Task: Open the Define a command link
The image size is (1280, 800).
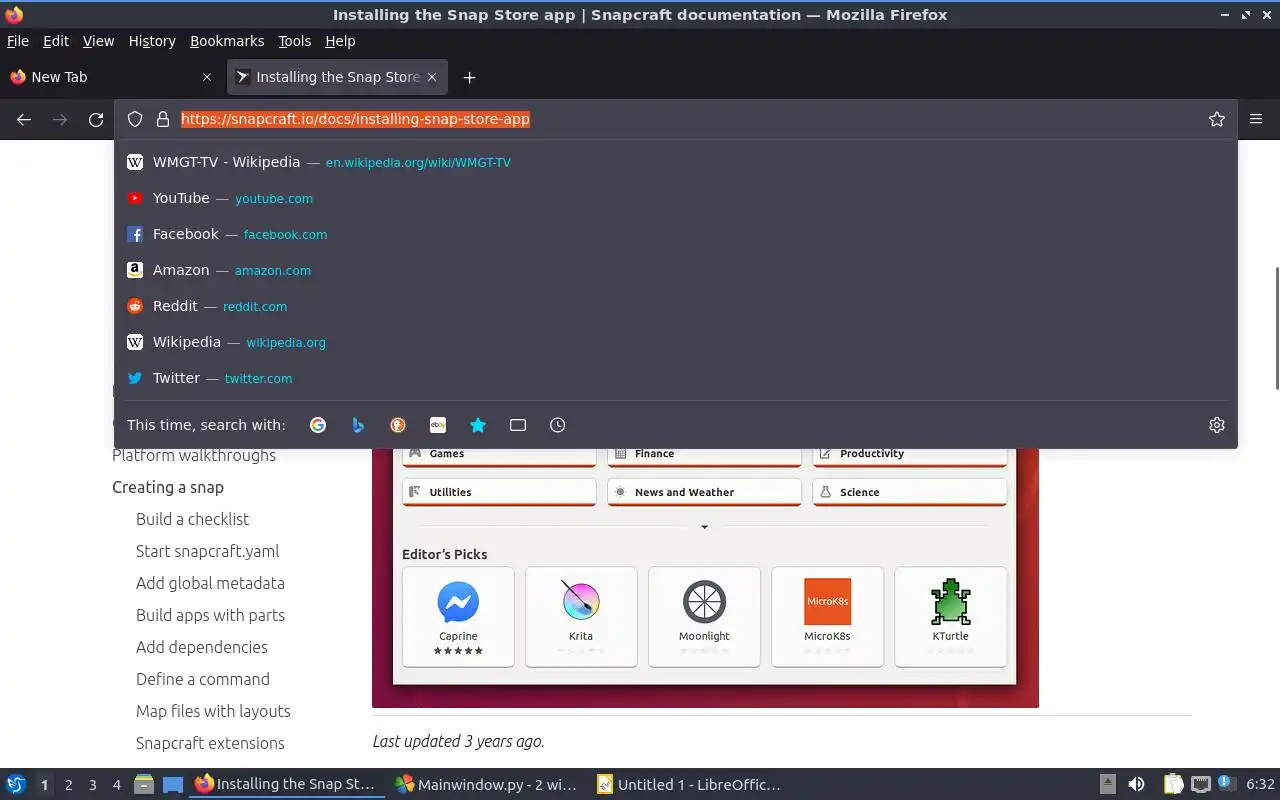Action: point(203,679)
